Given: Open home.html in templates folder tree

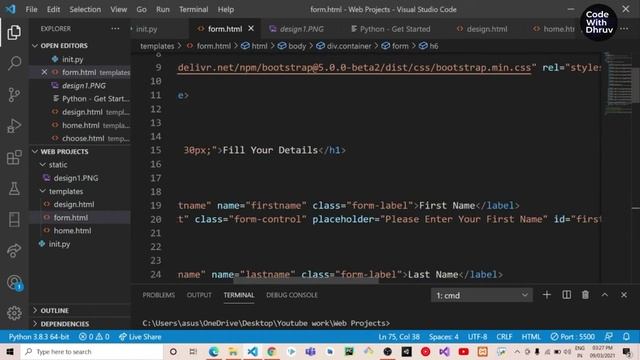Looking at the screenshot, I should 72,231.
